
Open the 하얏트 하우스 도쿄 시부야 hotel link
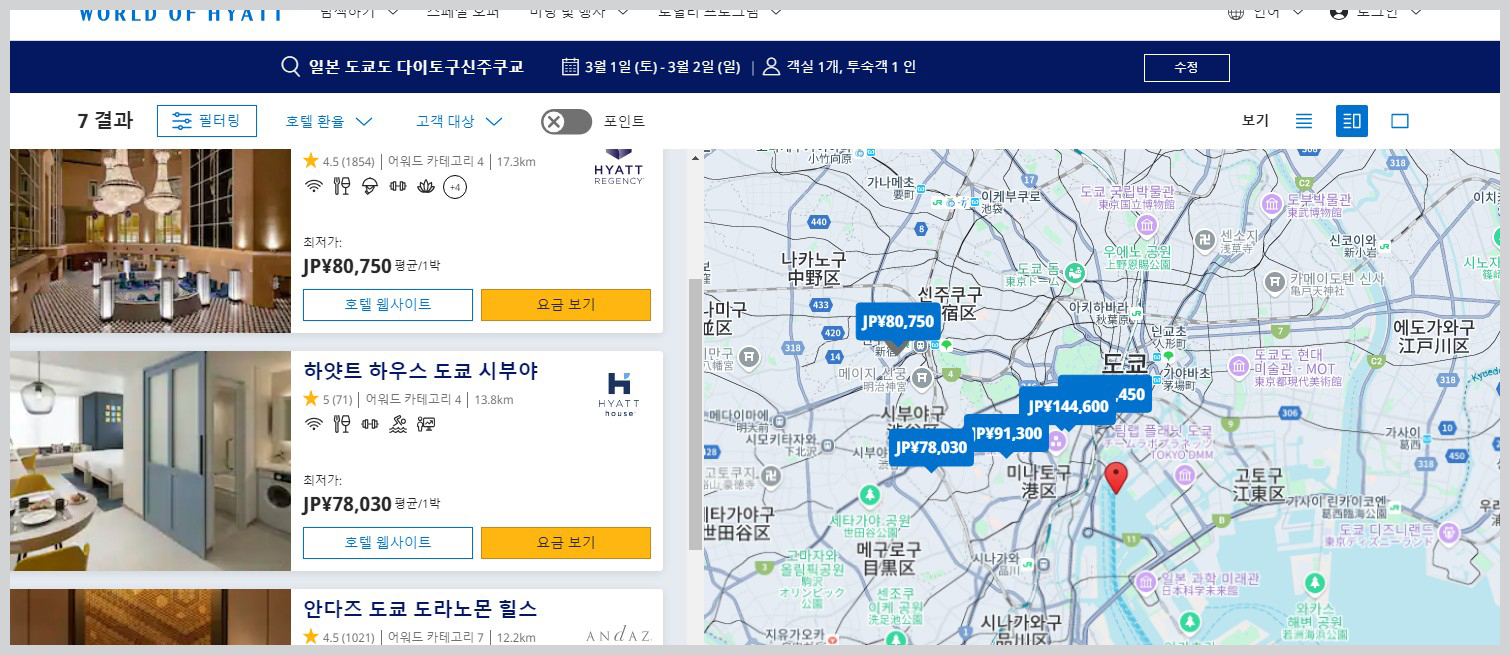[421, 371]
